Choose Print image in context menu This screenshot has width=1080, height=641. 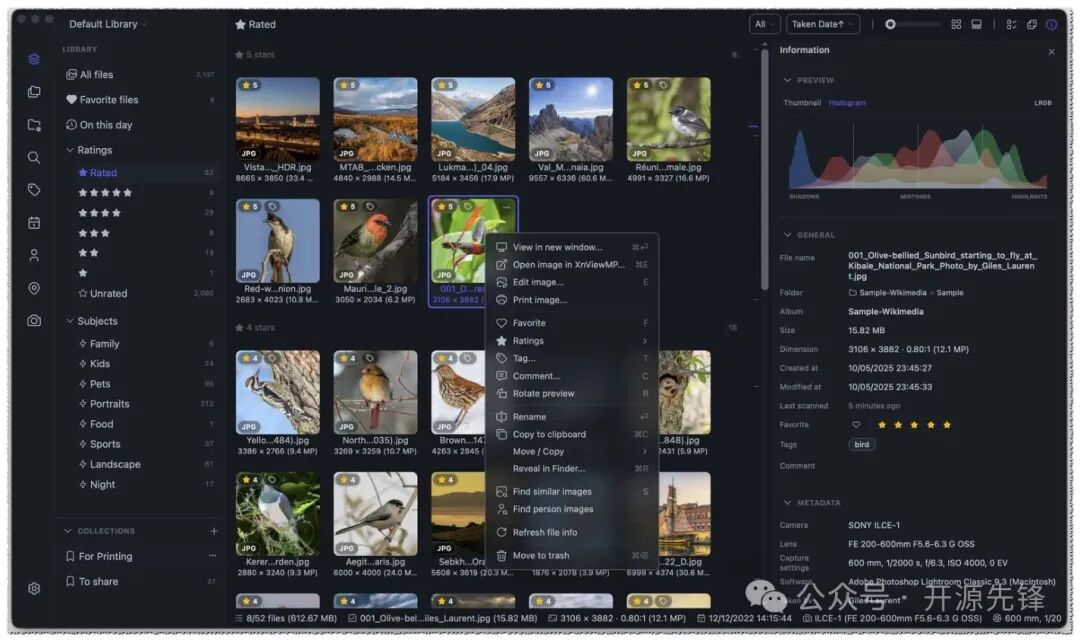(572, 300)
